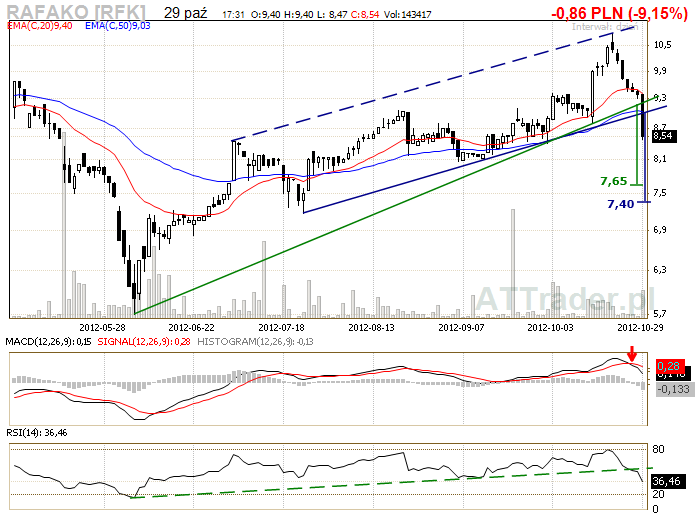Click the 9,9 price axis label
Viewport: 700px width, 522px height.
660,71
